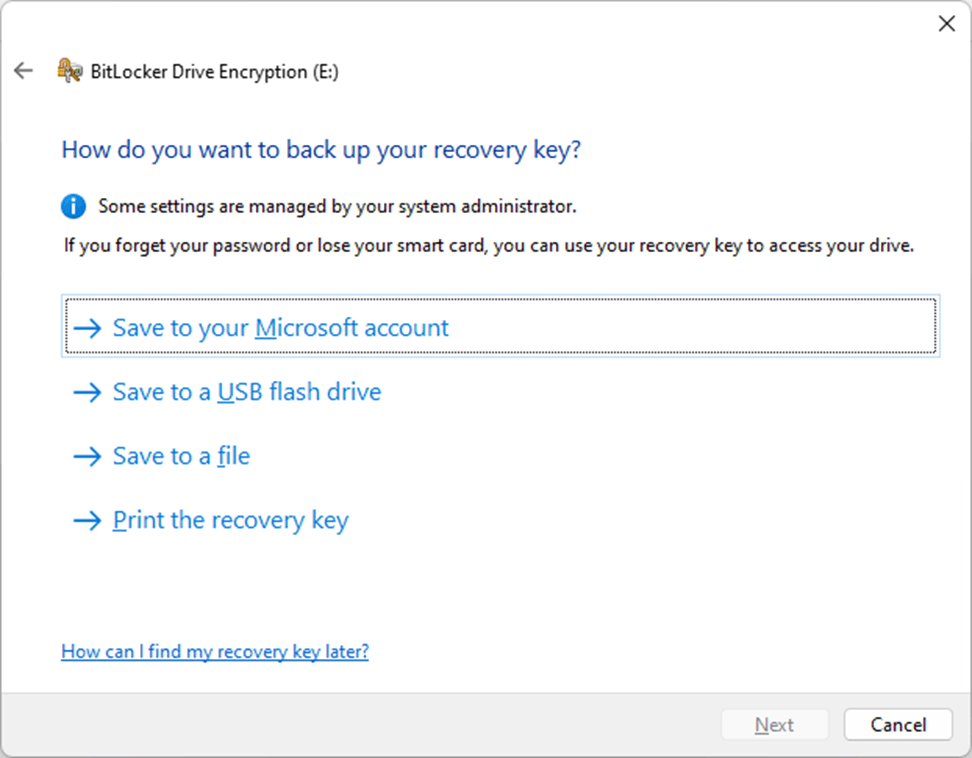Choose Save to your Microsoft account

(281, 328)
